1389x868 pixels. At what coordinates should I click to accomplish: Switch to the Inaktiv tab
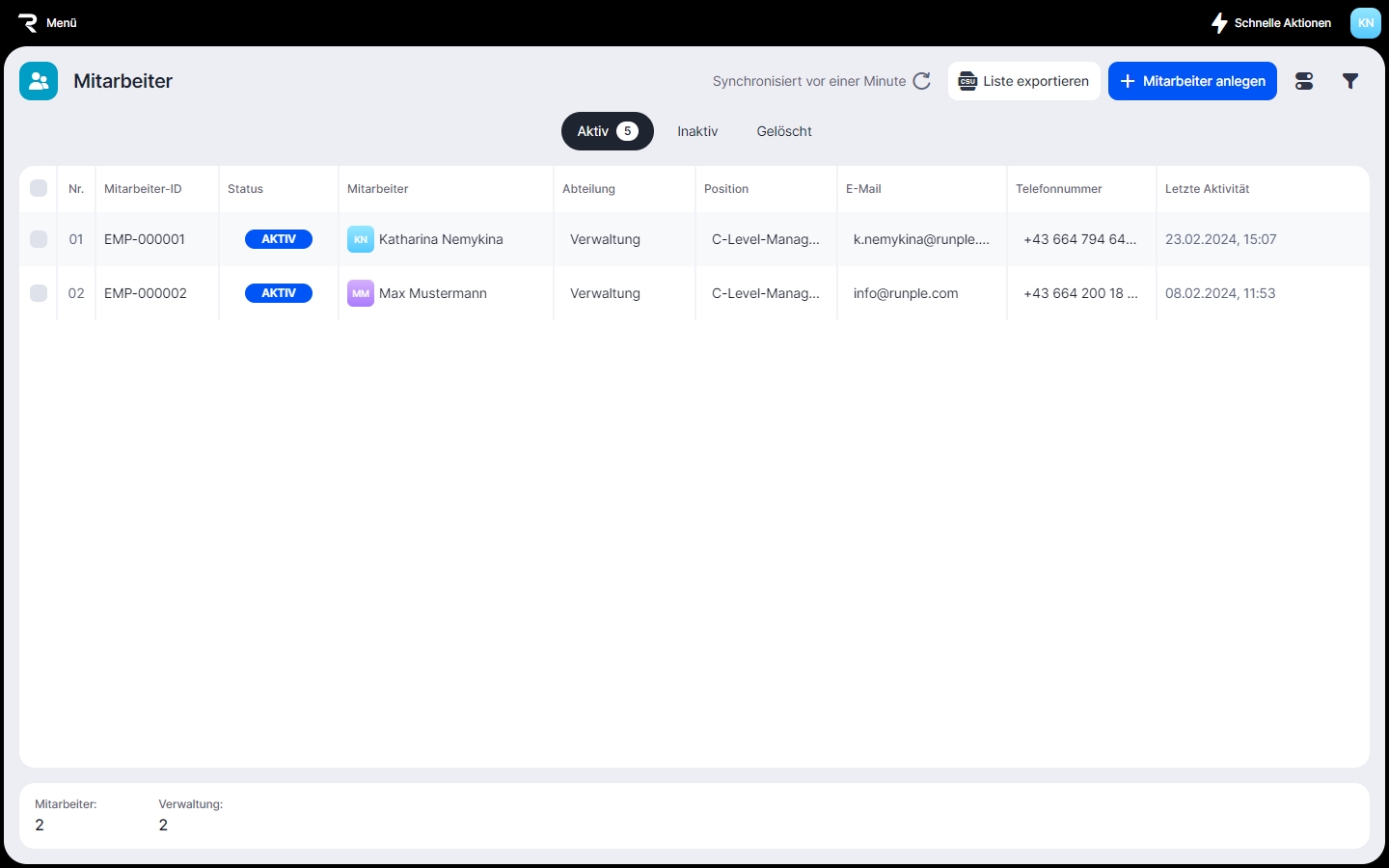tap(697, 131)
